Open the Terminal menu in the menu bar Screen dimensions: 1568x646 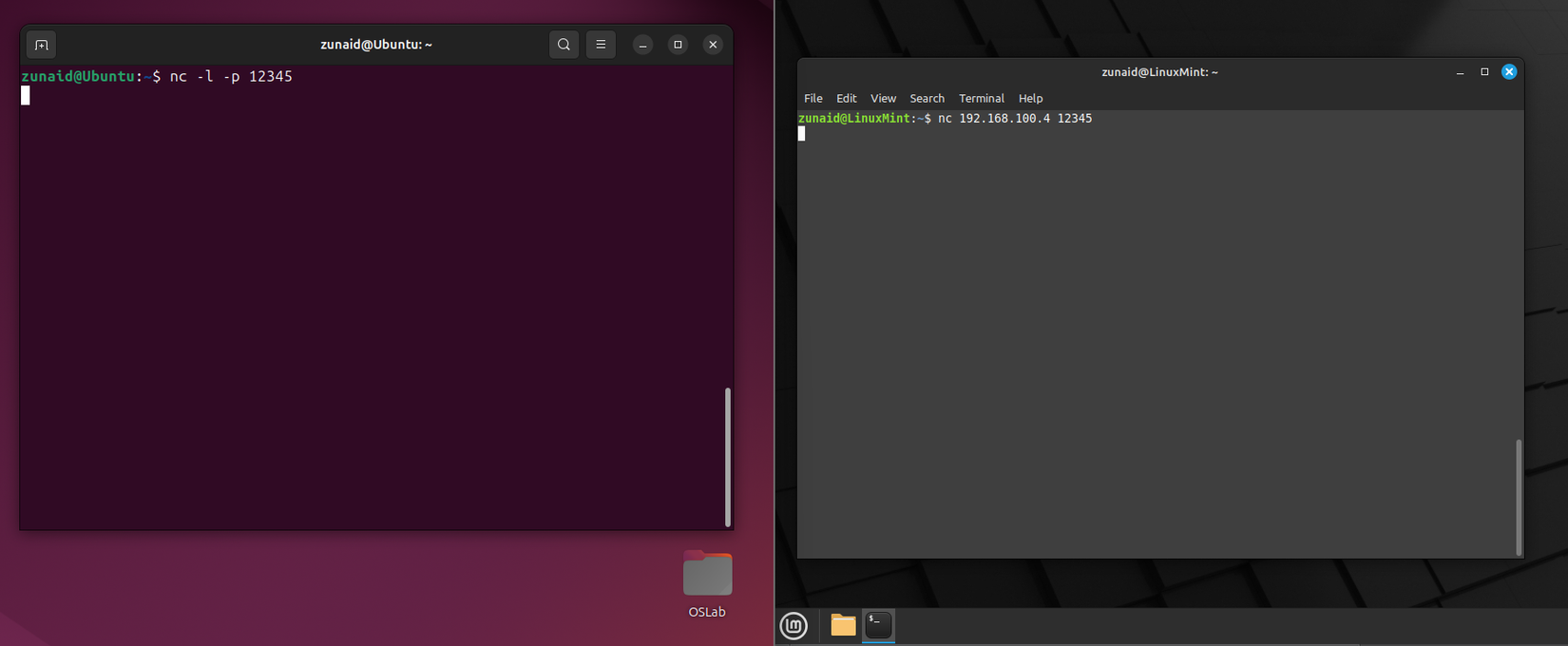(x=981, y=99)
